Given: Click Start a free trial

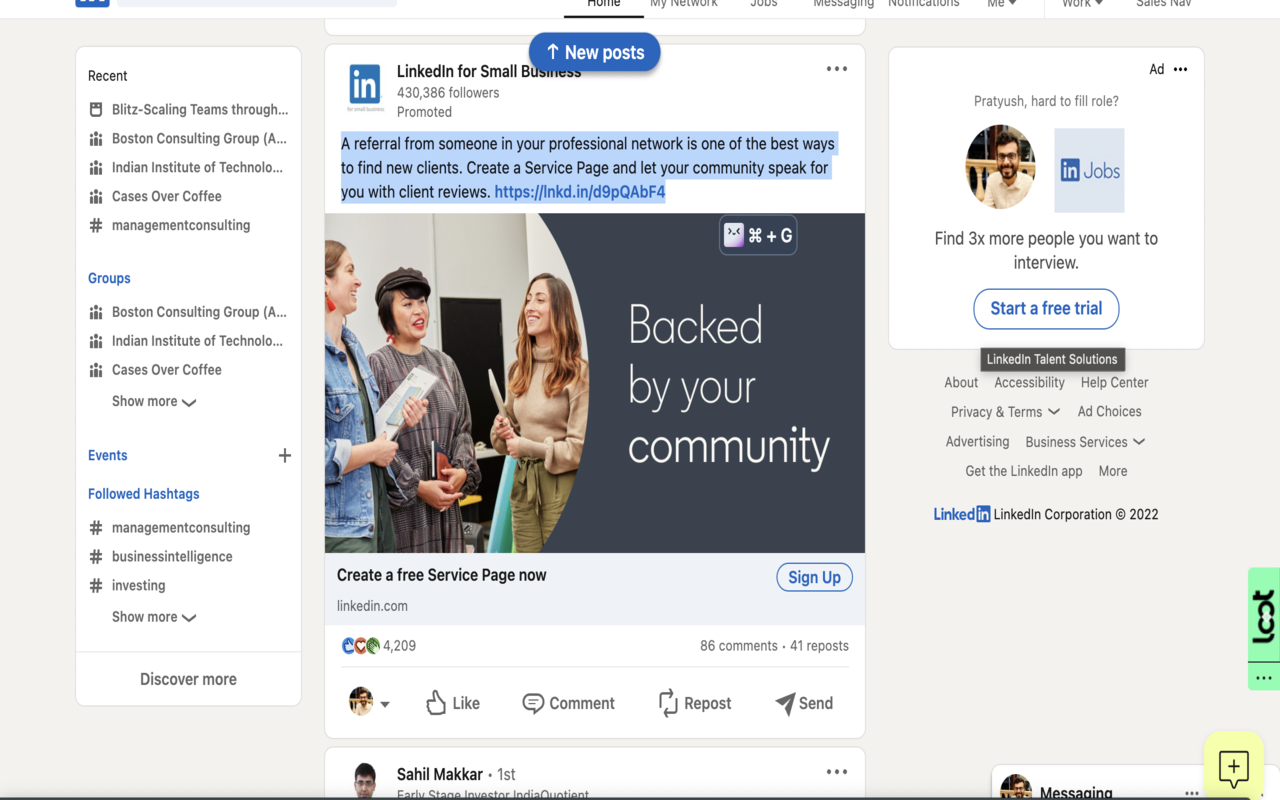Looking at the screenshot, I should point(1046,308).
